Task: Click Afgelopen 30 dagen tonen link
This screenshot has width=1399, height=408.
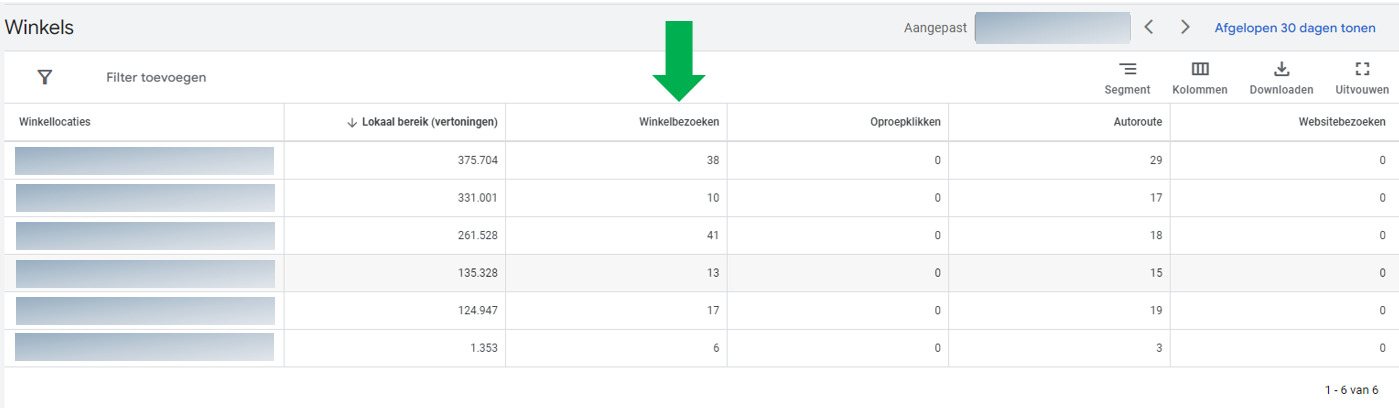Action: click(1295, 28)
